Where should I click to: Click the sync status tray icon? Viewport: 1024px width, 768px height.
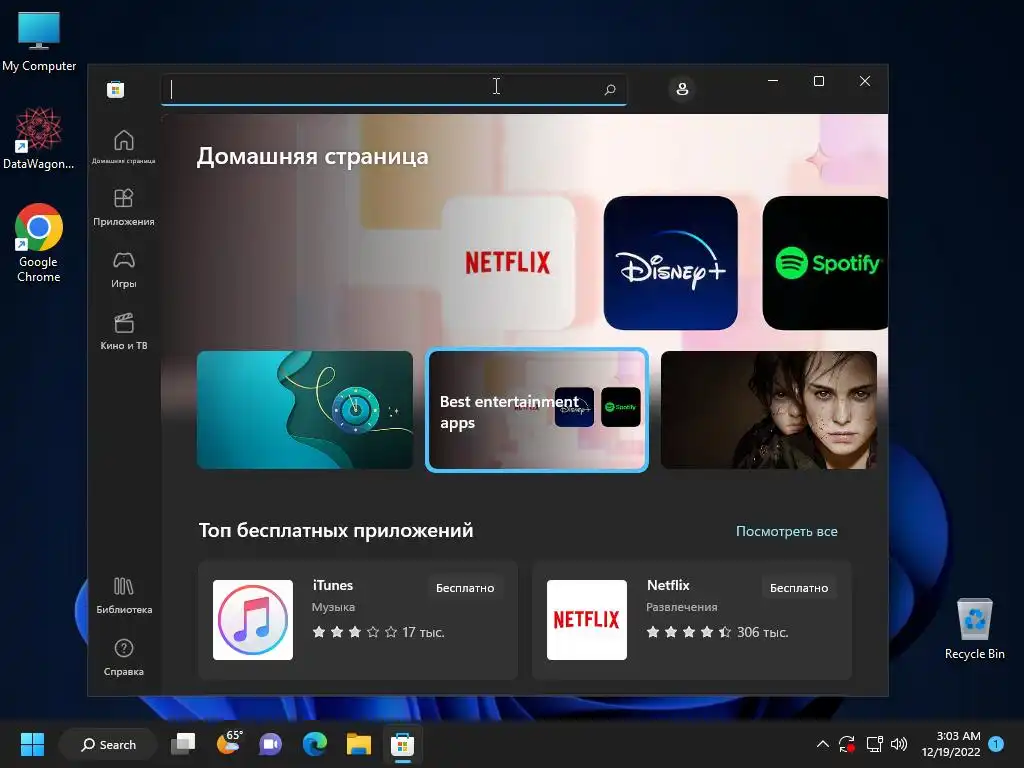[847, 744]
